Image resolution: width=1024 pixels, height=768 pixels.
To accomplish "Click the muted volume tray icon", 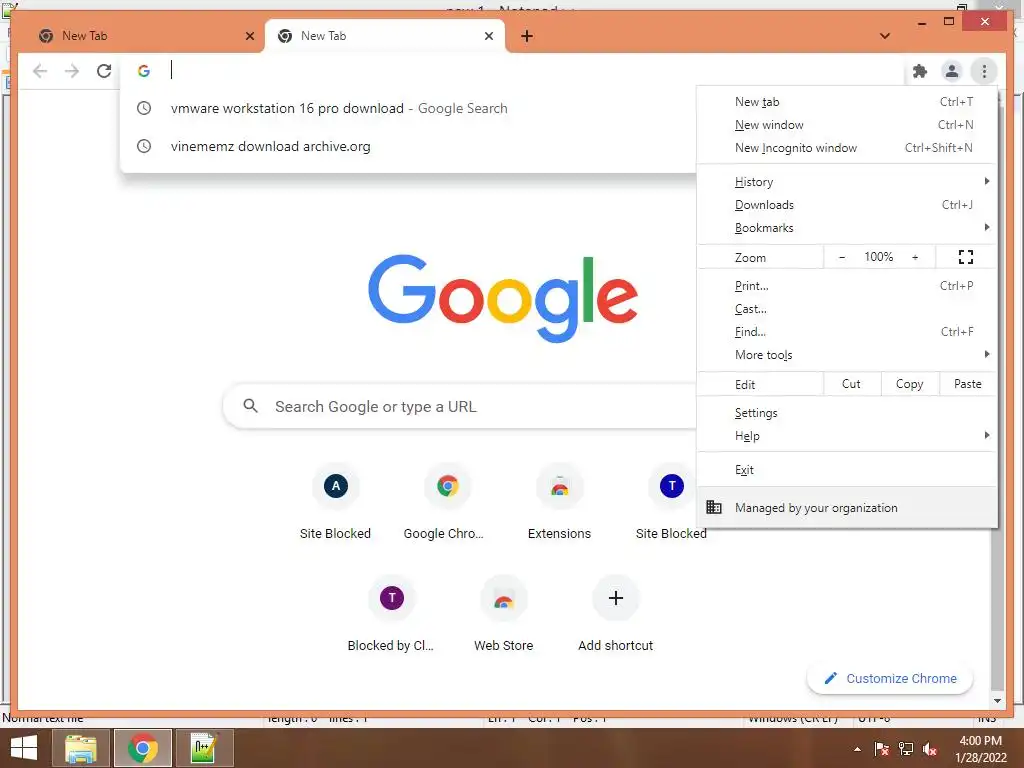I will click(x=930, y=749).
